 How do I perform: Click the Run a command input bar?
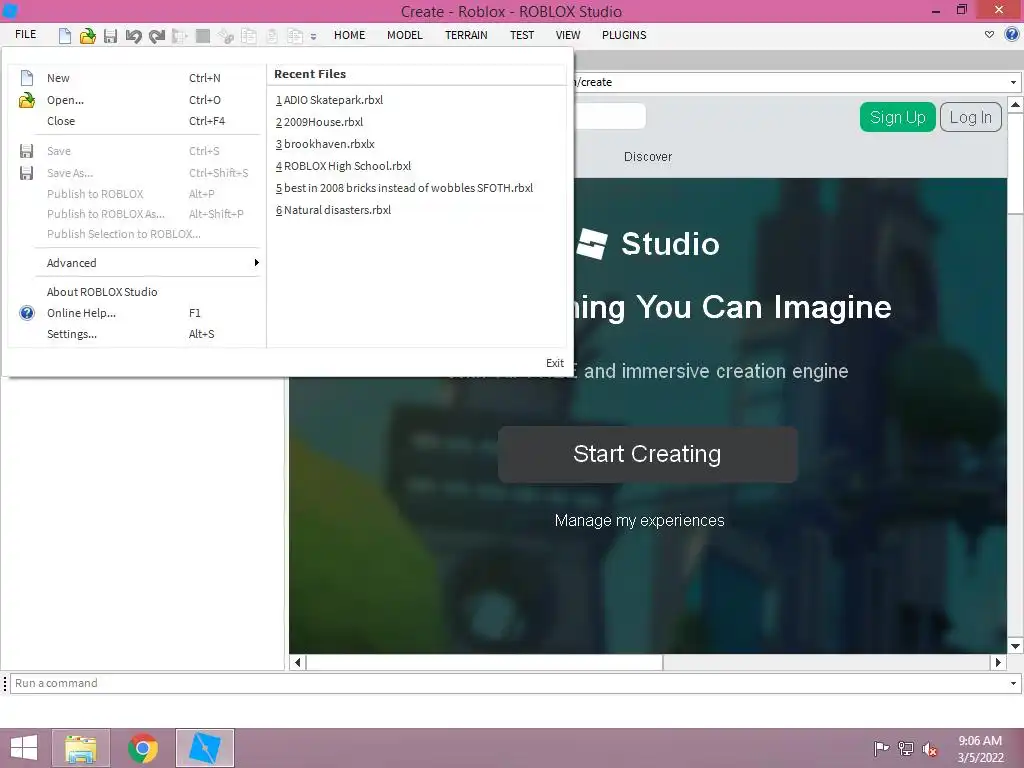508,683
